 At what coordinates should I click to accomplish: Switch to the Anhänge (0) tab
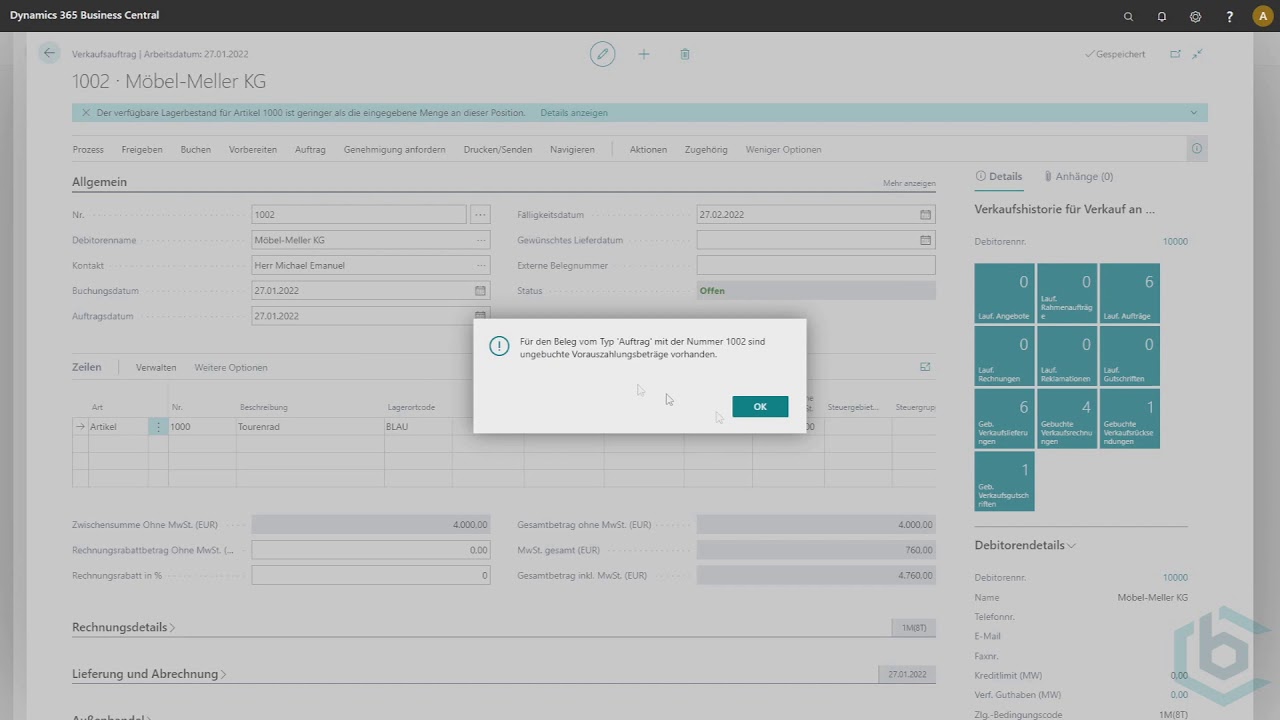click(1078, 176)
